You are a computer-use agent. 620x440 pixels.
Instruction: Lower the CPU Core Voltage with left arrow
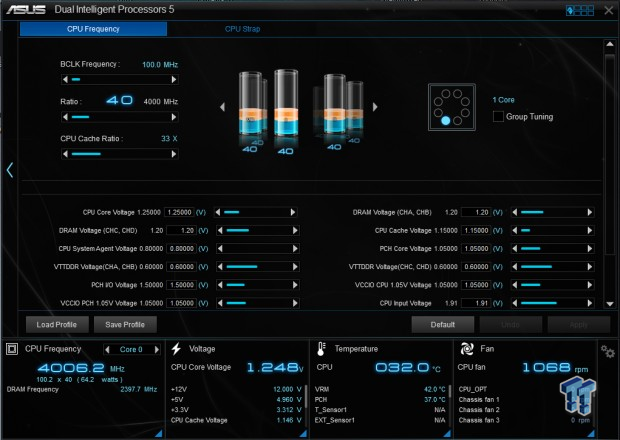pos(217,212)
